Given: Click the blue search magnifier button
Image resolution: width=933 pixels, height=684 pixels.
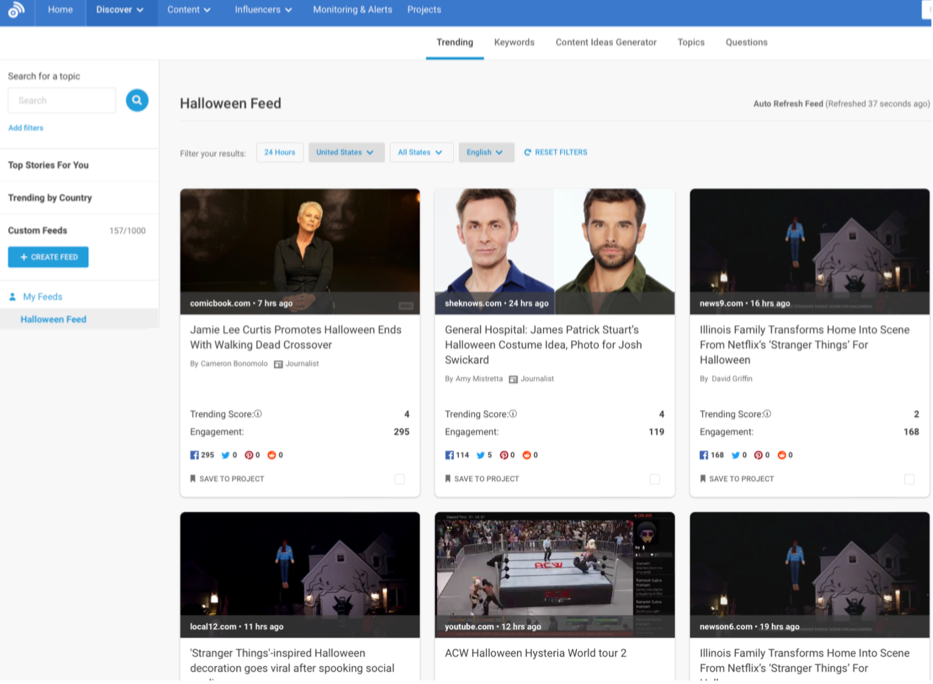Looking at the screenshot, I should pyautogui.click(x=137, y=100).
